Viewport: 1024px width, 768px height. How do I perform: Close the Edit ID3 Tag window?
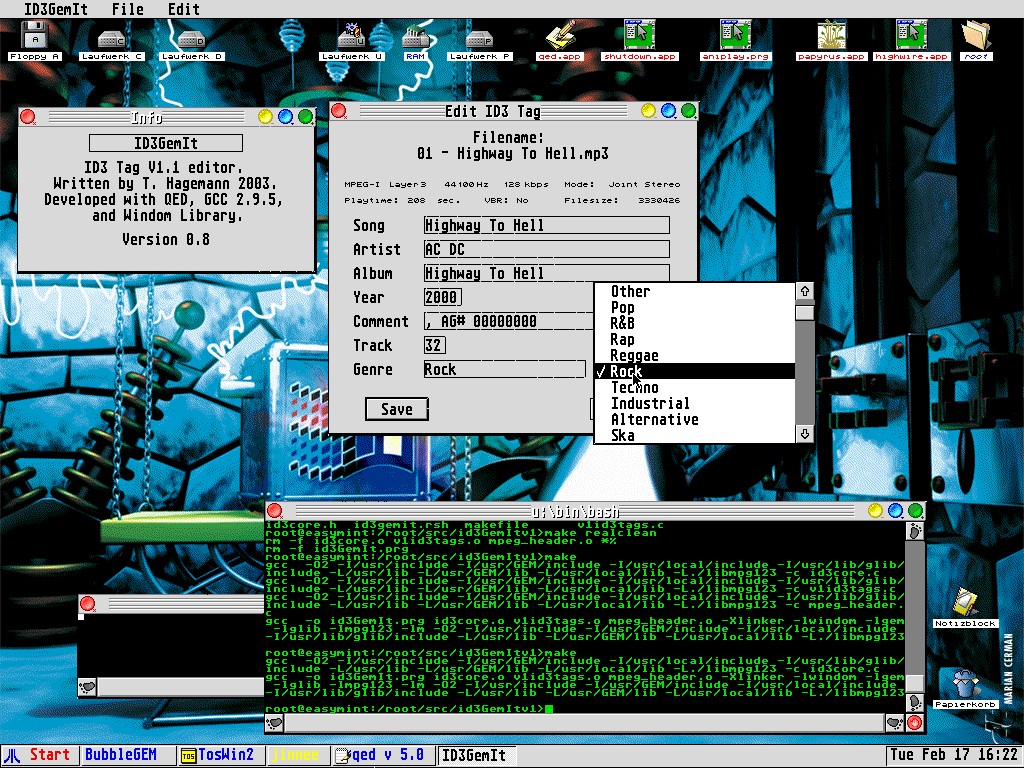click(x=338, y=111)
